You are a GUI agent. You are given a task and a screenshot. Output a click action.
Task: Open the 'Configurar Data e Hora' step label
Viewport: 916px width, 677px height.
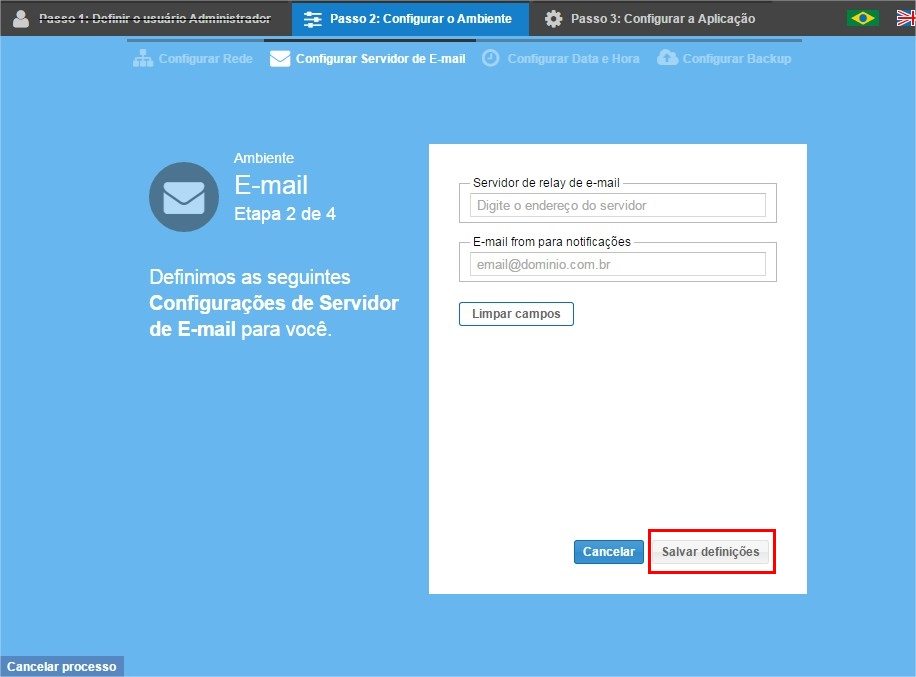[573, 58]
